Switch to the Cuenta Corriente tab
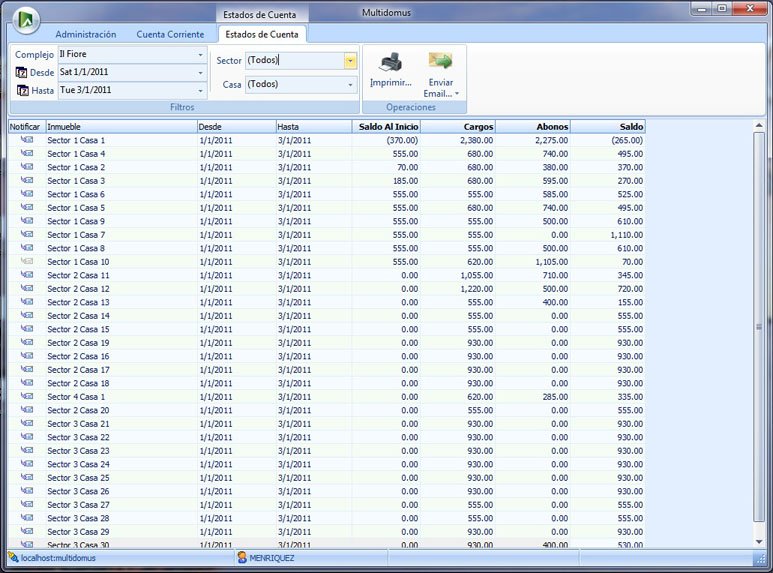This screenshot has height=573, width=773. (x=170, y=34)
